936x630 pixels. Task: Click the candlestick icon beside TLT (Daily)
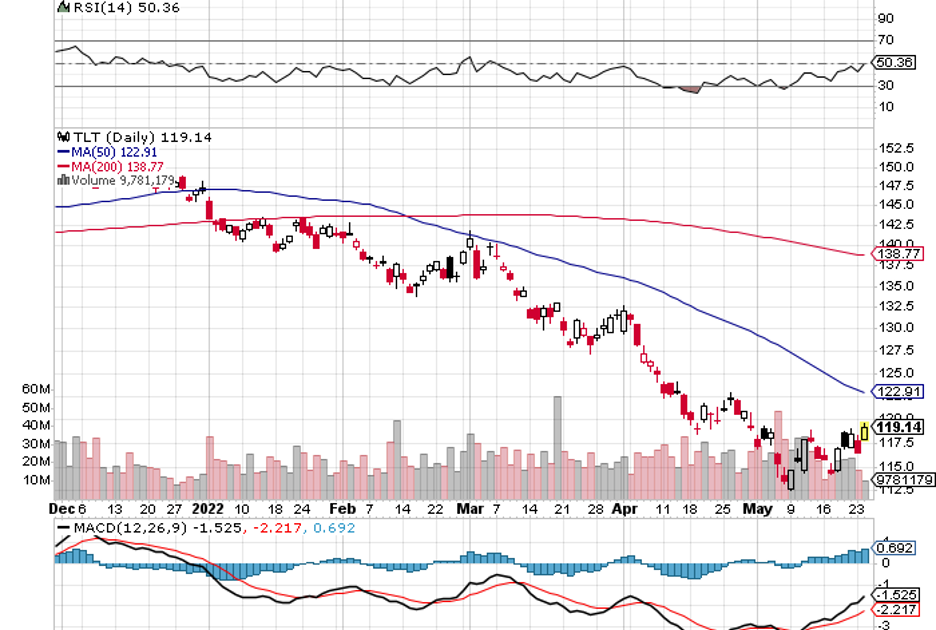coord(64,137)
